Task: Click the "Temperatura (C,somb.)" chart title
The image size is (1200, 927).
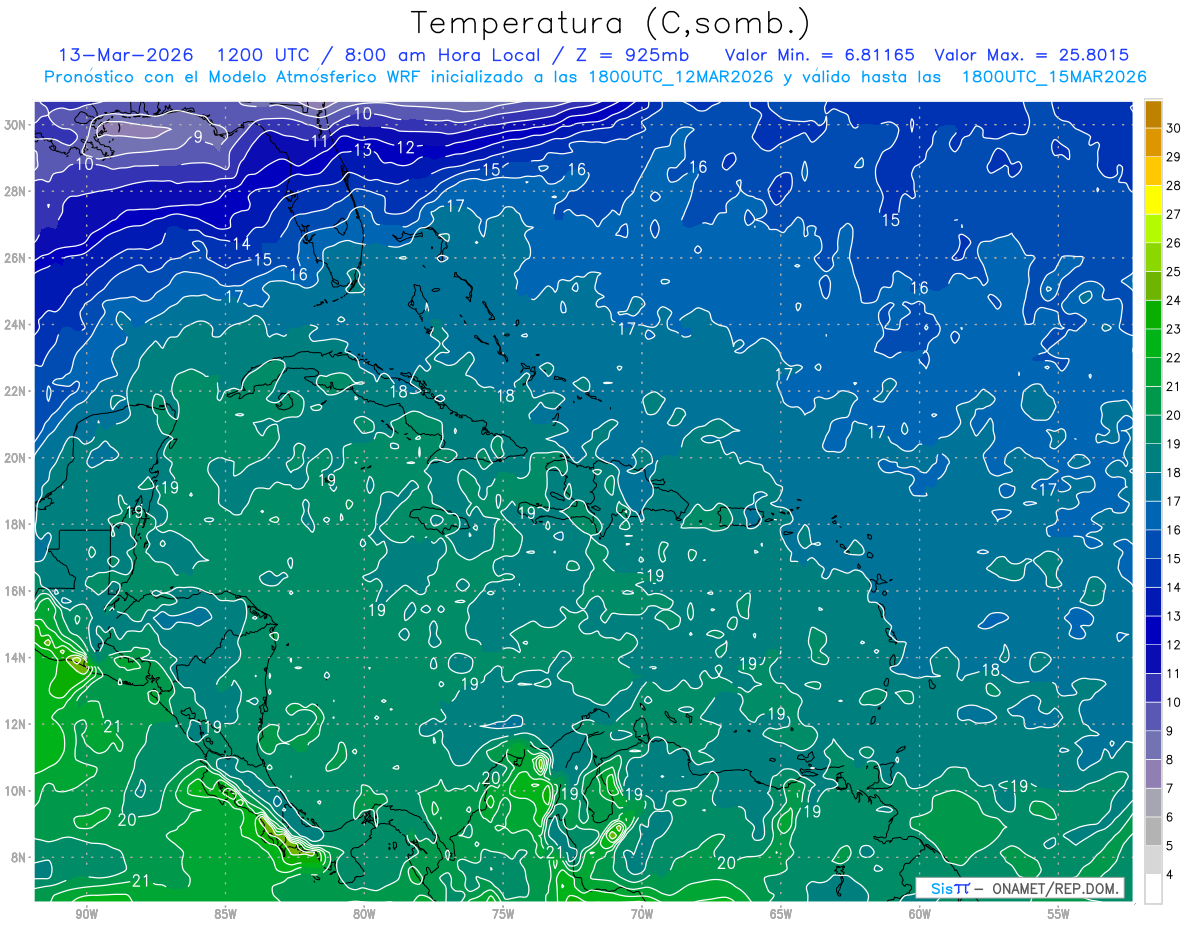Action: (x=609, y=23)
